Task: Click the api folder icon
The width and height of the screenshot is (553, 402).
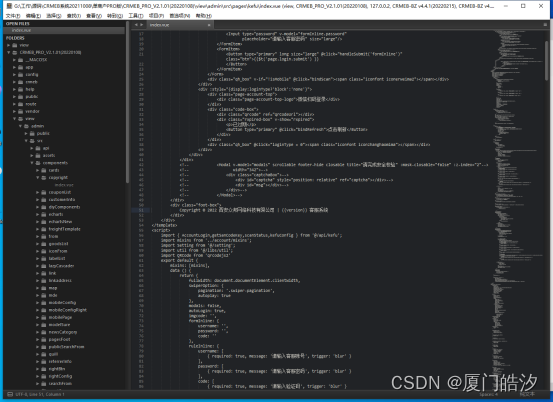Action: click(38, 148)
